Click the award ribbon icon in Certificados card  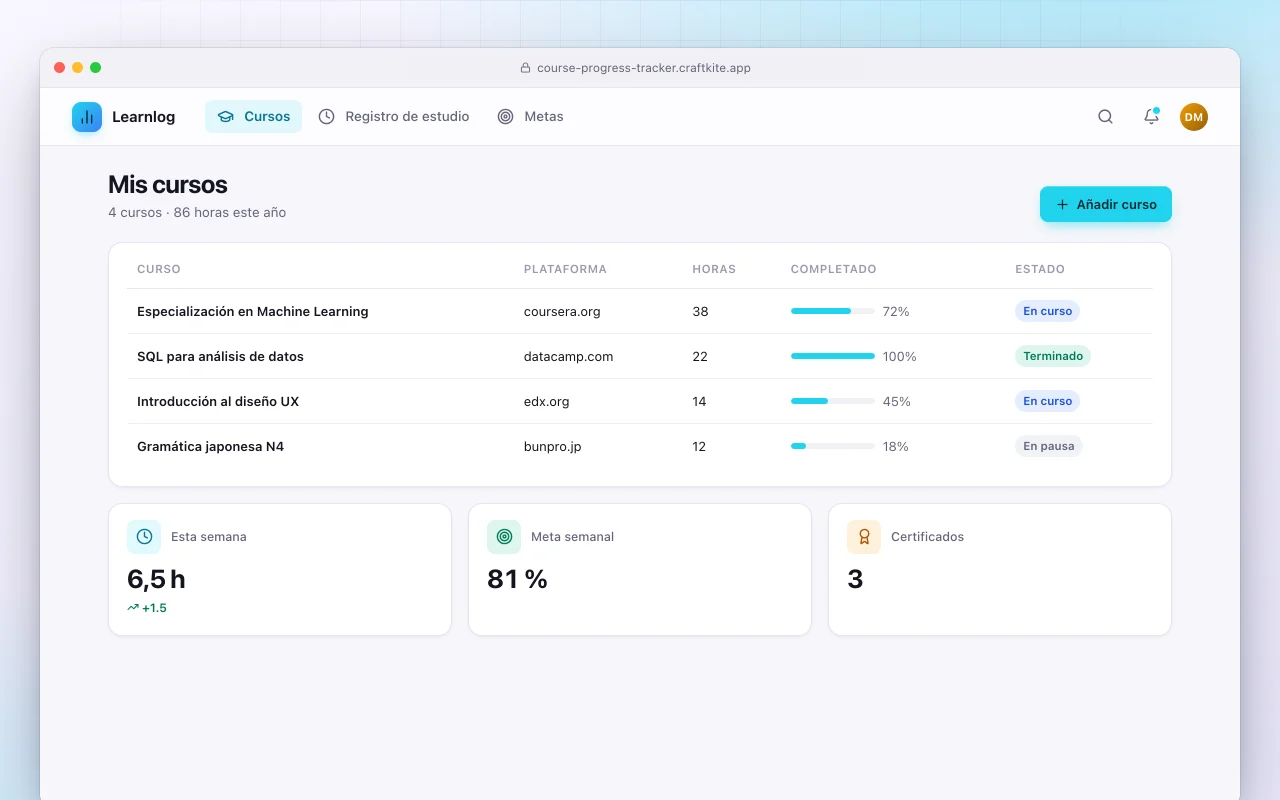click(864, 537)
